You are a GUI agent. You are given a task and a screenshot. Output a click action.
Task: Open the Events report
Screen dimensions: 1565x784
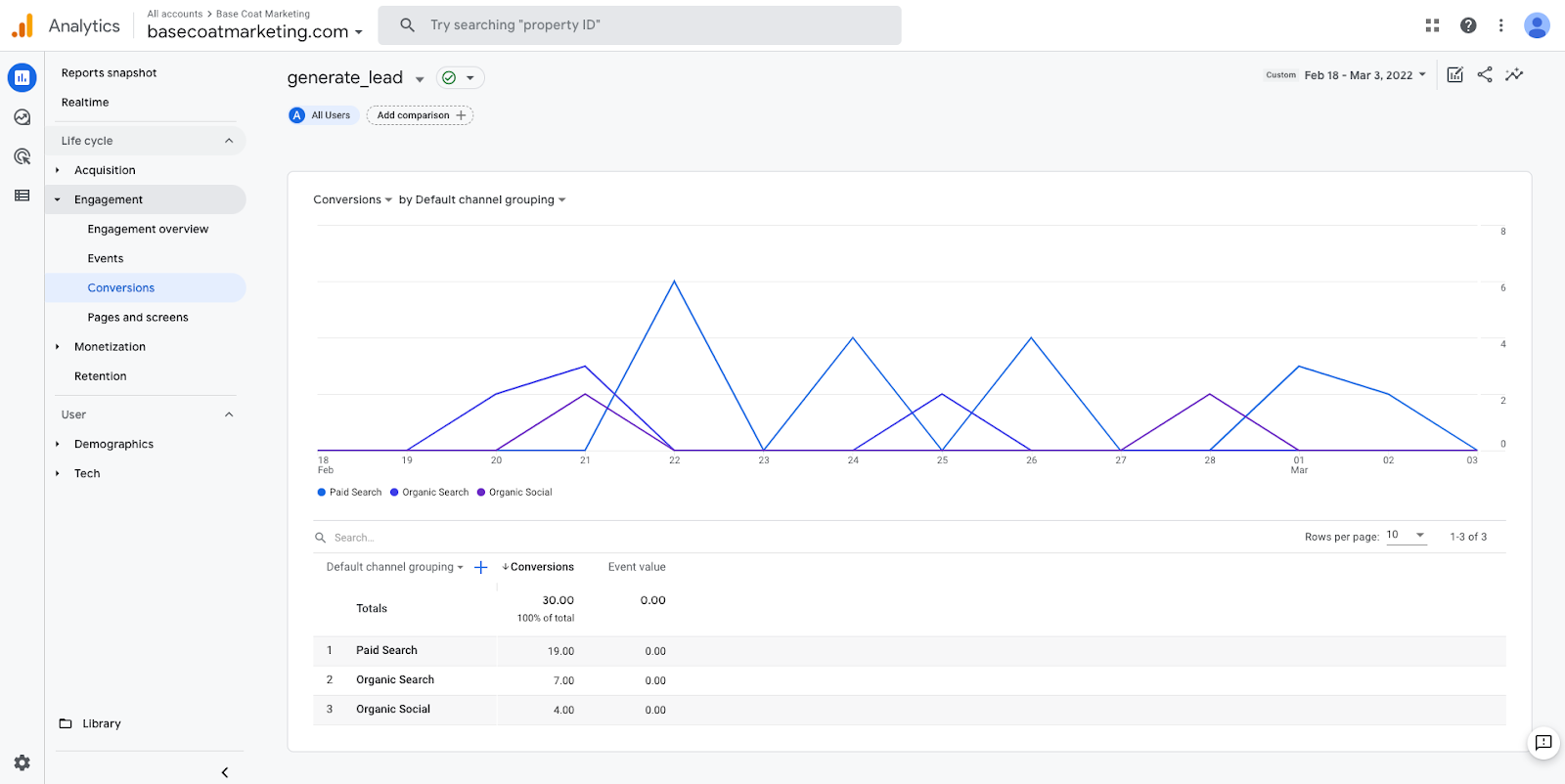106,259
